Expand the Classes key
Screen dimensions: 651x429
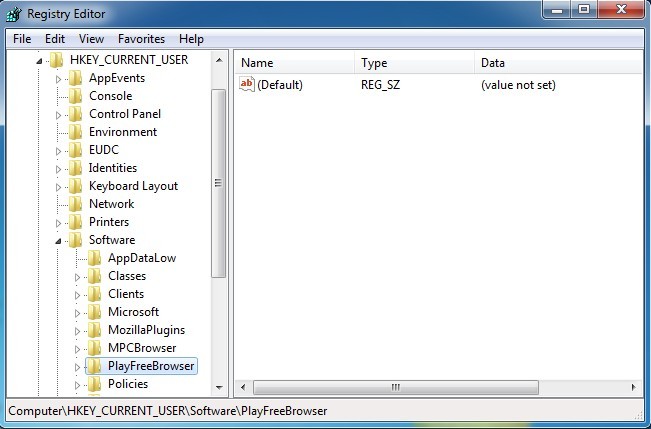(78, 277)
